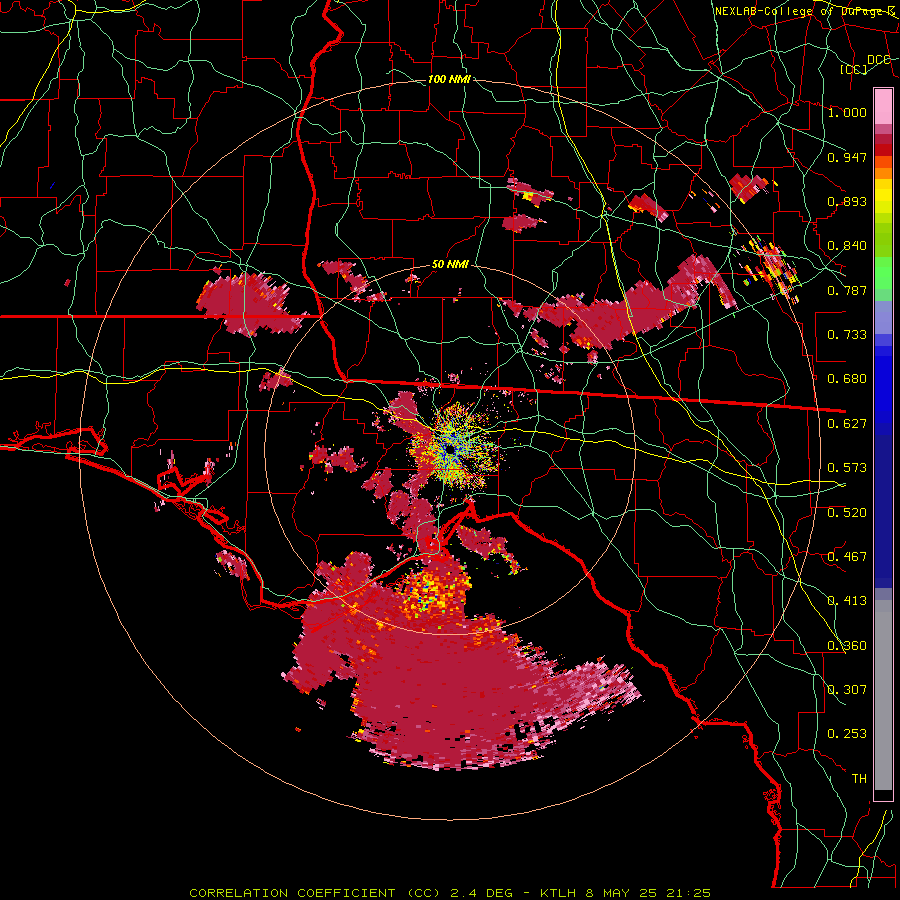Click the "TH" threshold label on the scale
Image resolution: width=900 pixels, height=900 pixels.
859,779
